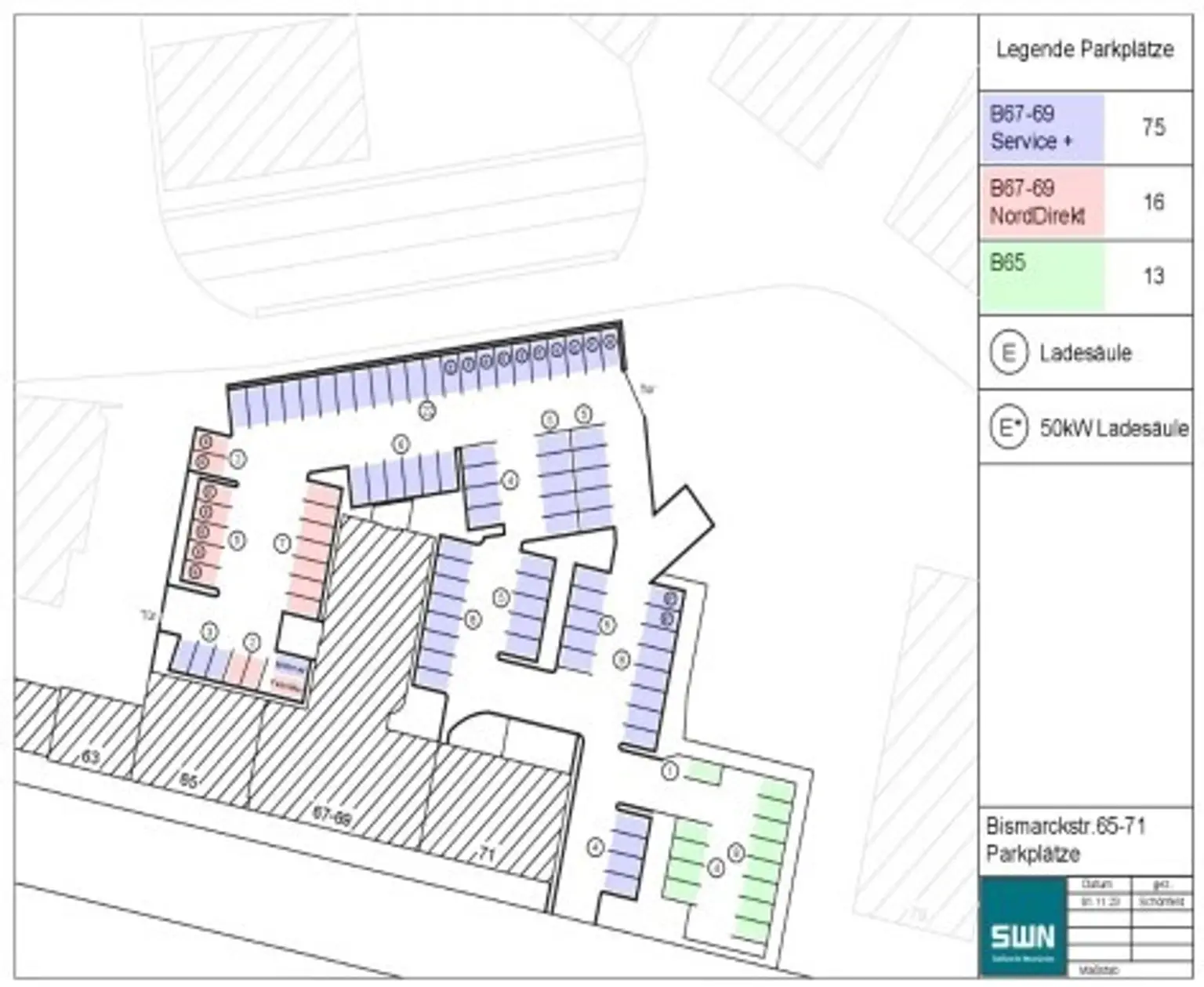Click circled number 25 below top parking row
Viewport: 1204px width, 987px height.
point(426,409)
